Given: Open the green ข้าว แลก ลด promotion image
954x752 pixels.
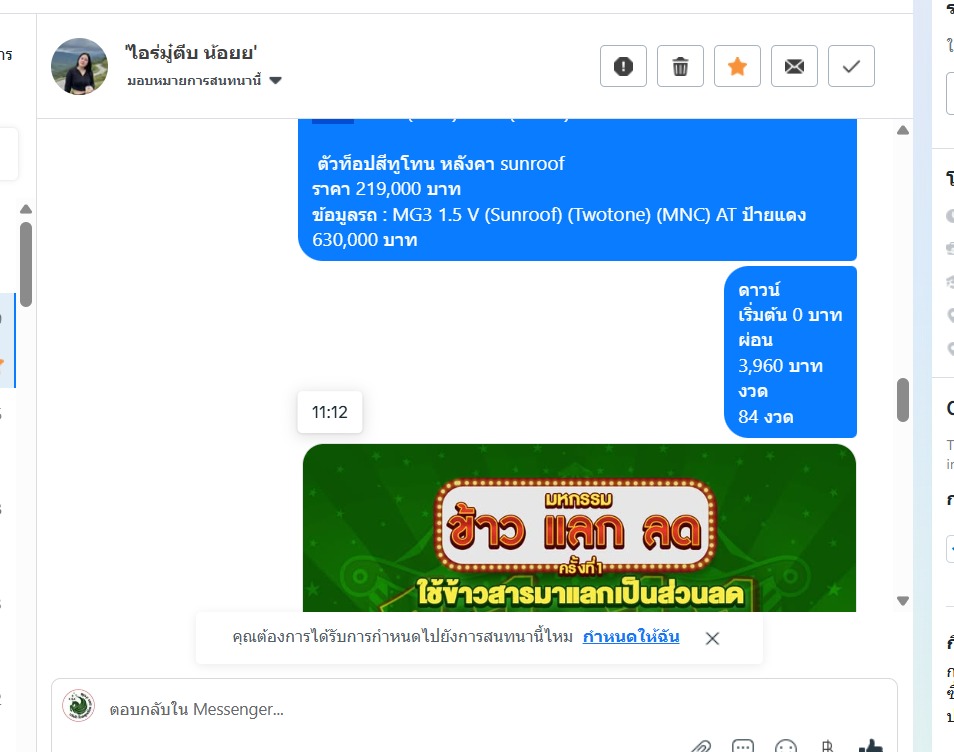Looking at the screenshot, I should click(x=579, y=528).
